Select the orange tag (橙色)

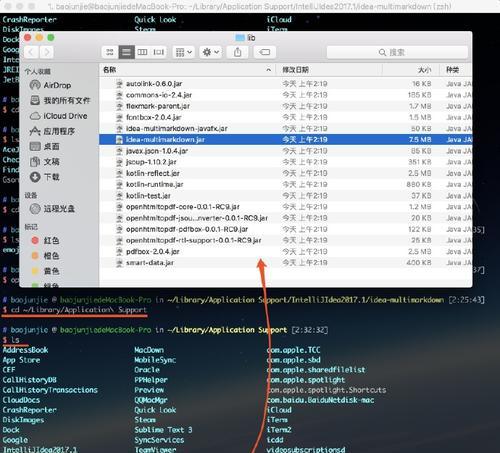pyautogui.click(x=45, y=256)
